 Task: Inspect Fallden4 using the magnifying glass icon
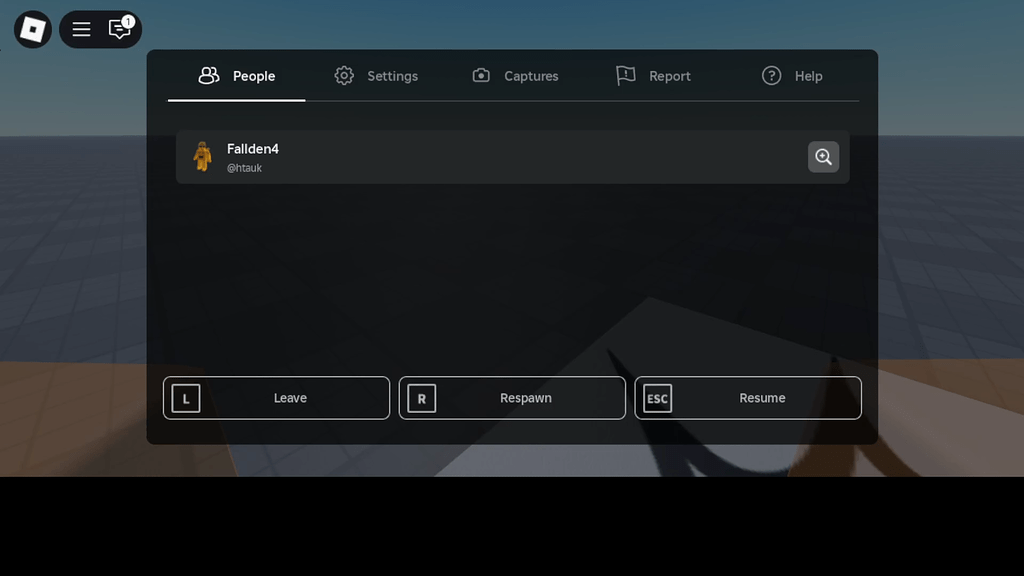(823, 157)
